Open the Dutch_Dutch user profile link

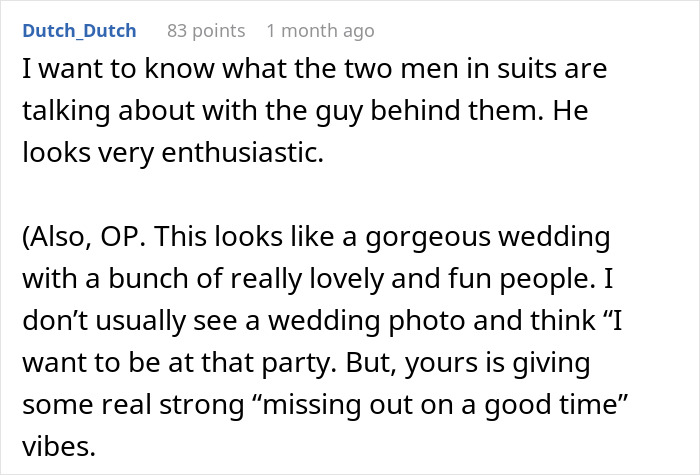pyautogui.click(x=79, y=31)
